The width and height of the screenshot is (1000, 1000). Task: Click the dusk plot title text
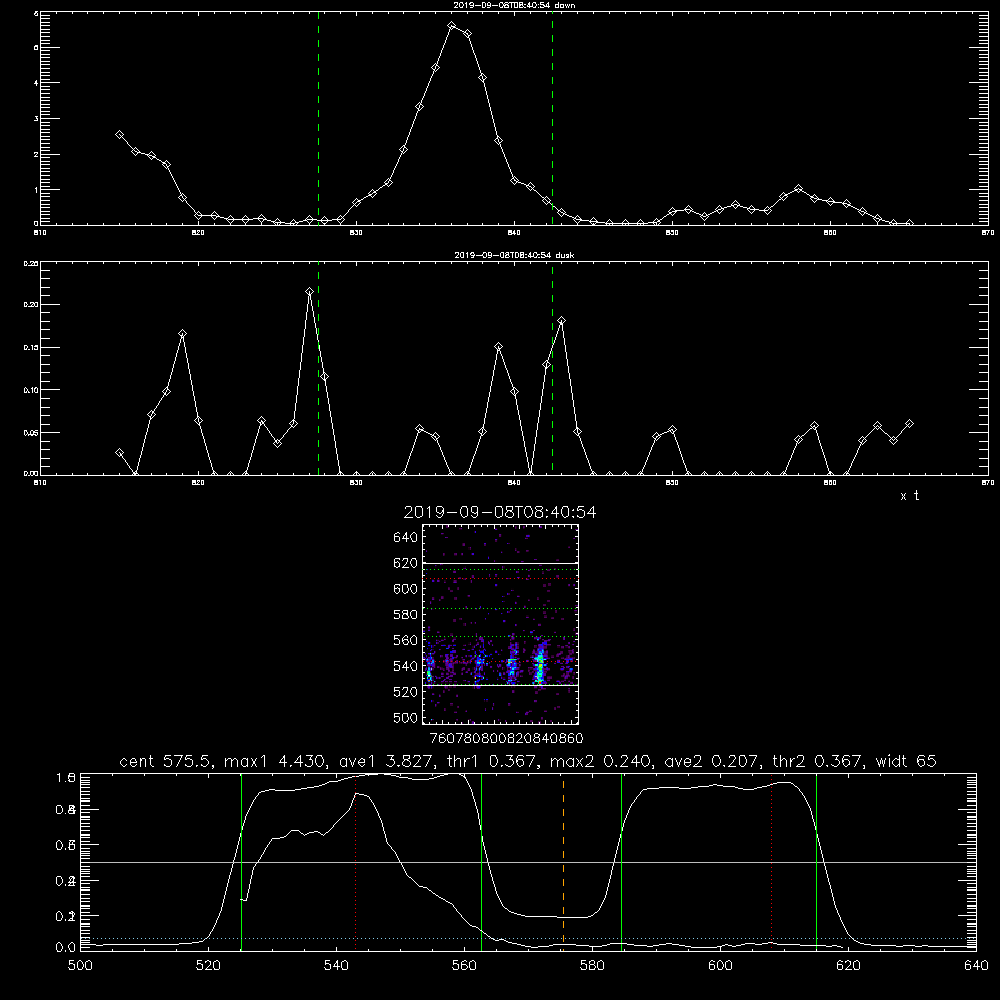pos(514,255)
